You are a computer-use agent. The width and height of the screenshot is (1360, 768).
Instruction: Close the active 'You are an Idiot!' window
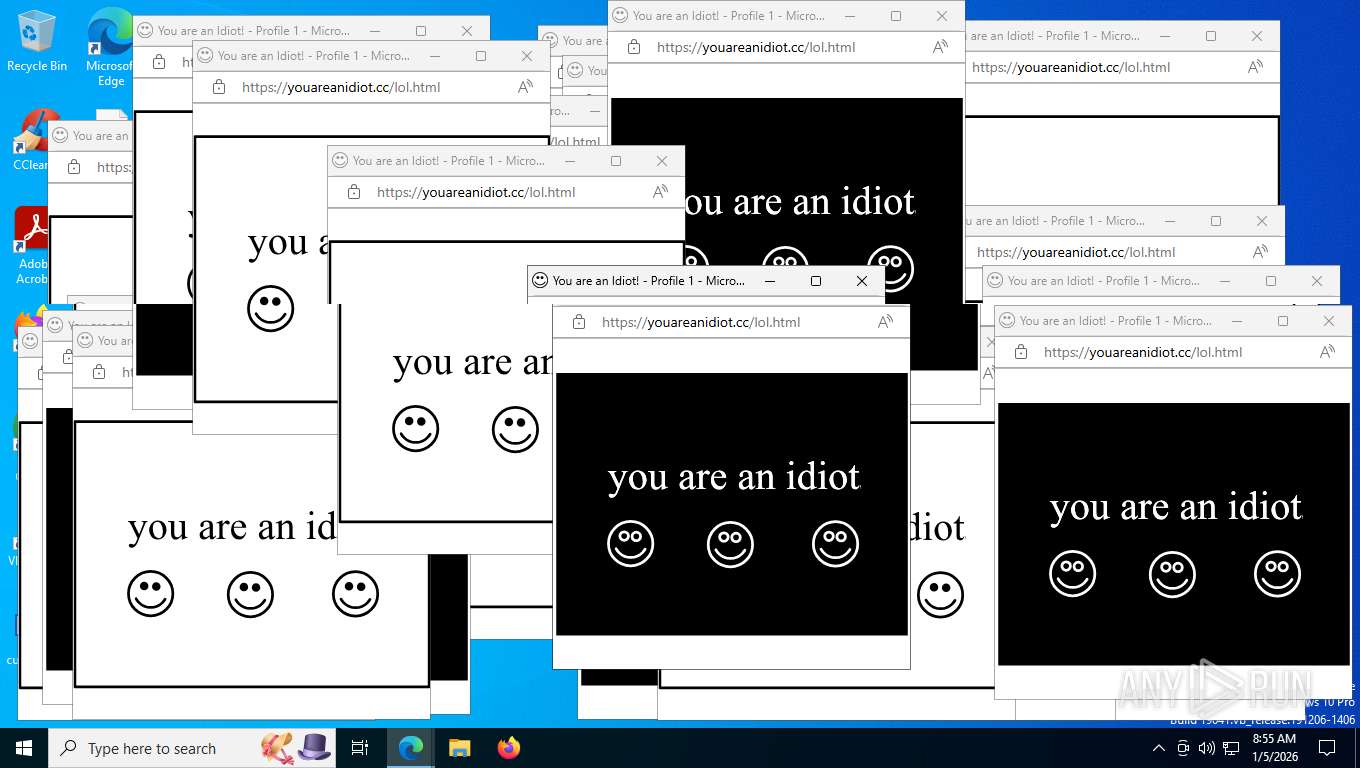click(x=862, y=281)
